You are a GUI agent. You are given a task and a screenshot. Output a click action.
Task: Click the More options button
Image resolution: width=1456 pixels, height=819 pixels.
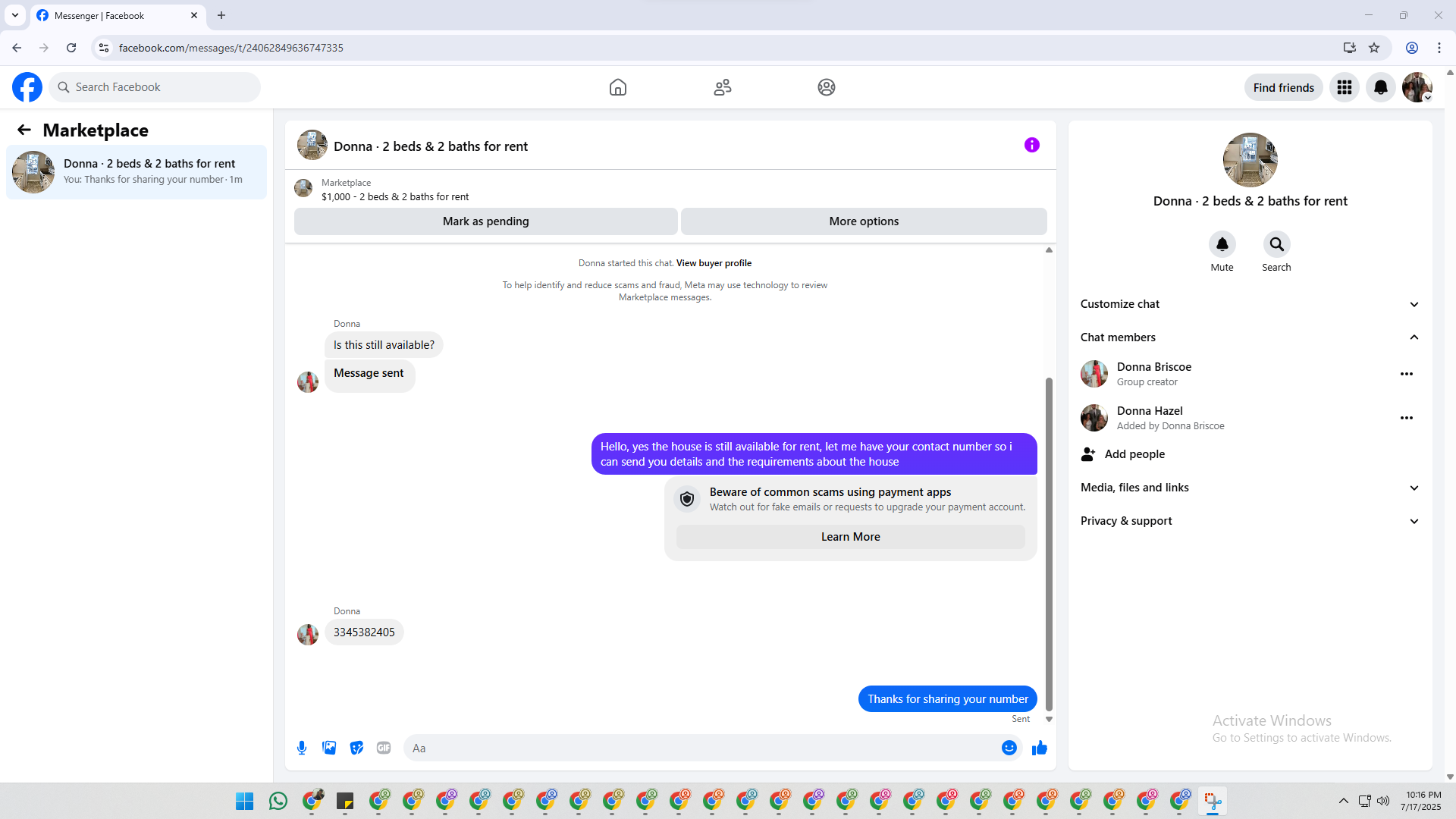864,221
